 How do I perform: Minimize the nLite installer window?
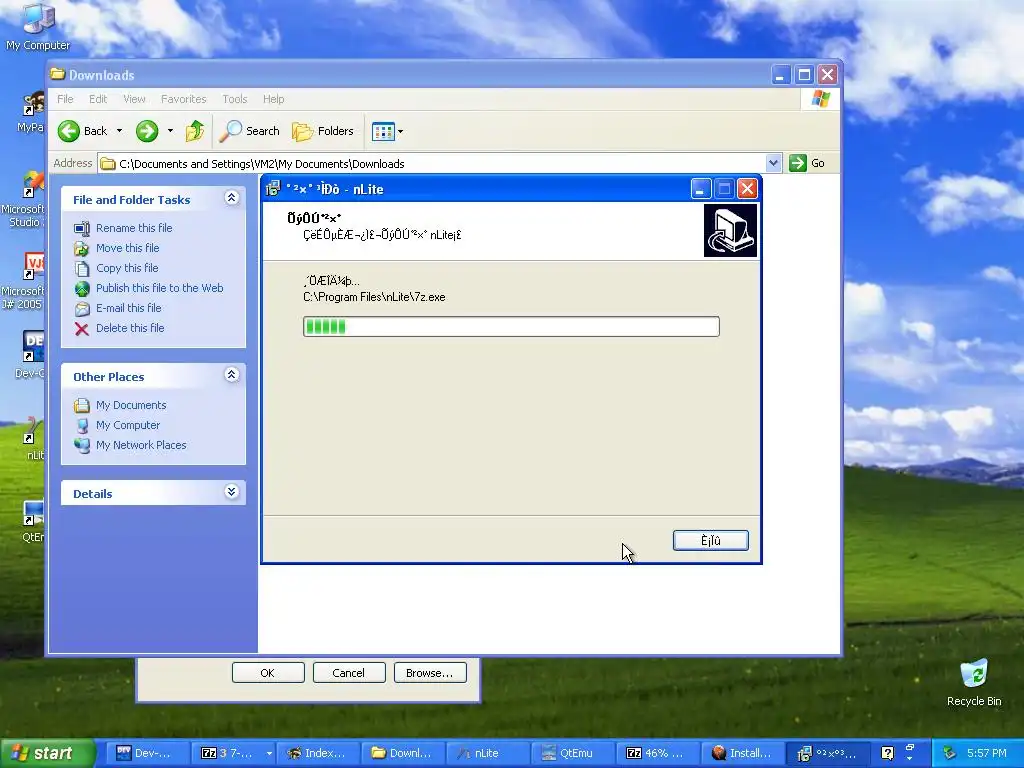pos(700,189)
